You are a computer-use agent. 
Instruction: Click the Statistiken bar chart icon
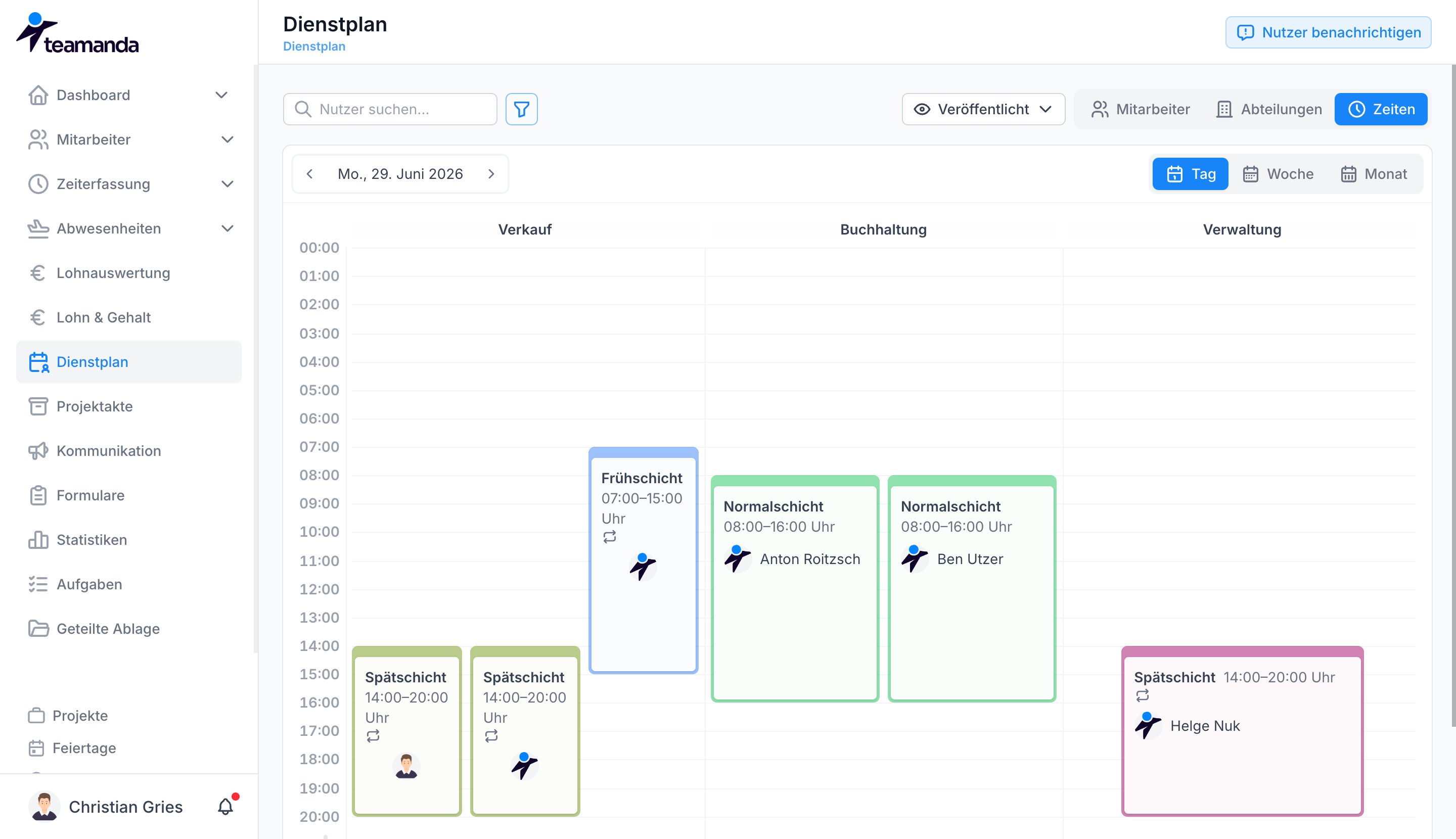[x=38, y=539]
